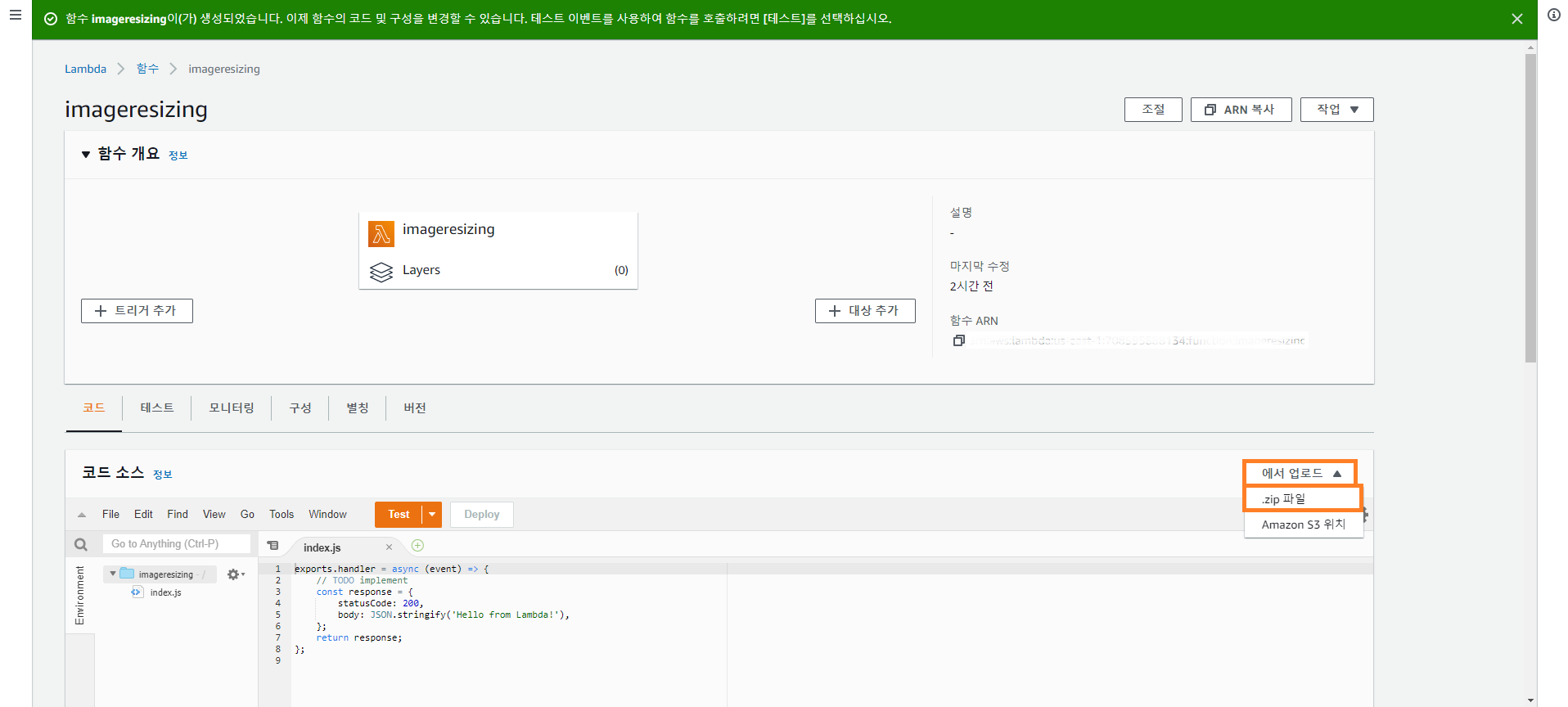The width and height of the screenshot is (1568, 707).
Task: Click line number 9 in gutter
Action: point(278,660)
